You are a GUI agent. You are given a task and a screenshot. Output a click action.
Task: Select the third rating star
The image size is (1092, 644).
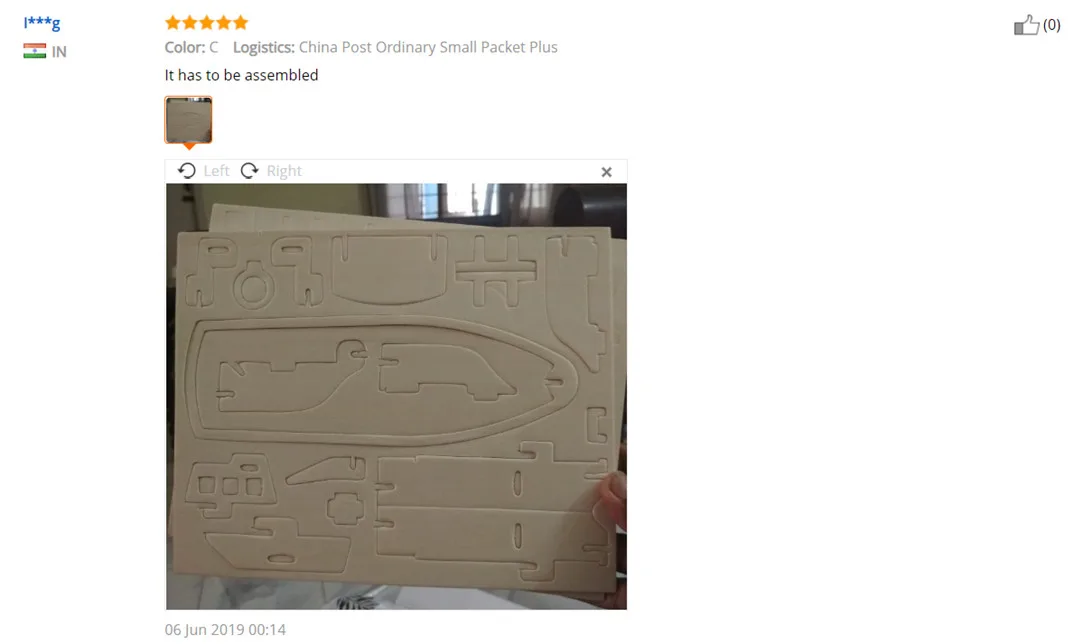tap(206, 23)
